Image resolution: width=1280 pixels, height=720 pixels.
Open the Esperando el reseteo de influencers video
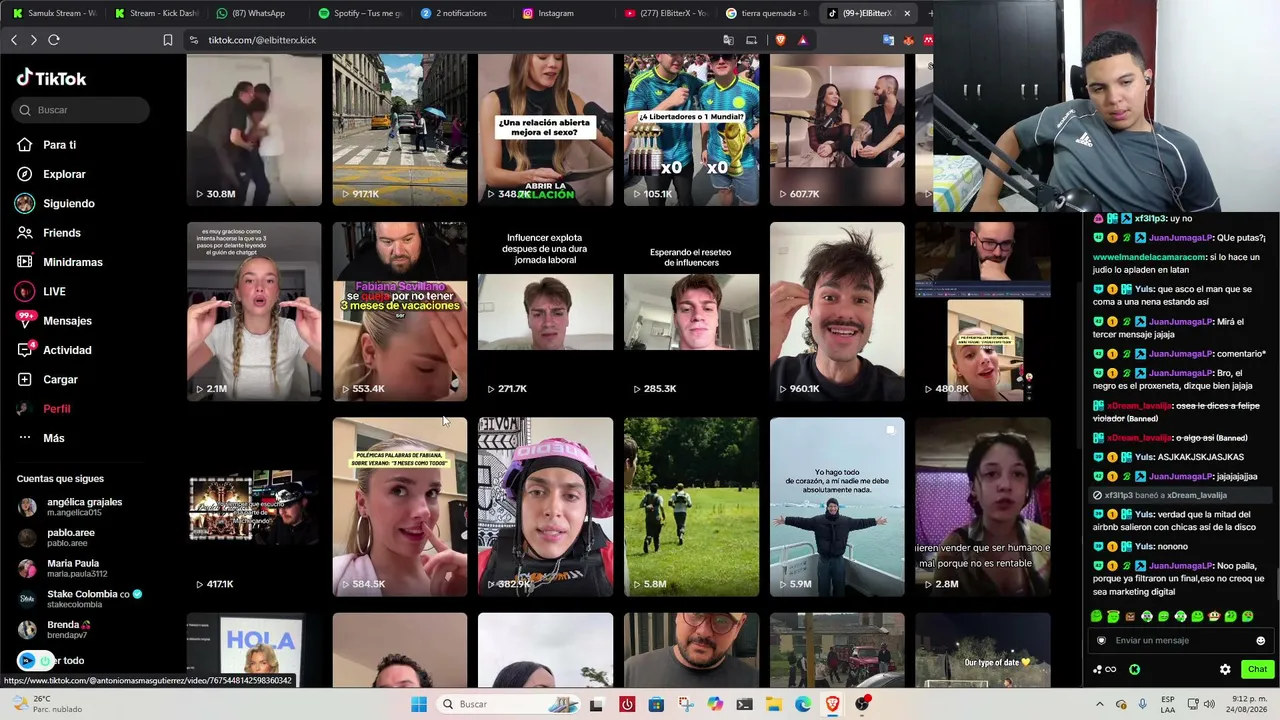tap(691, 311)
